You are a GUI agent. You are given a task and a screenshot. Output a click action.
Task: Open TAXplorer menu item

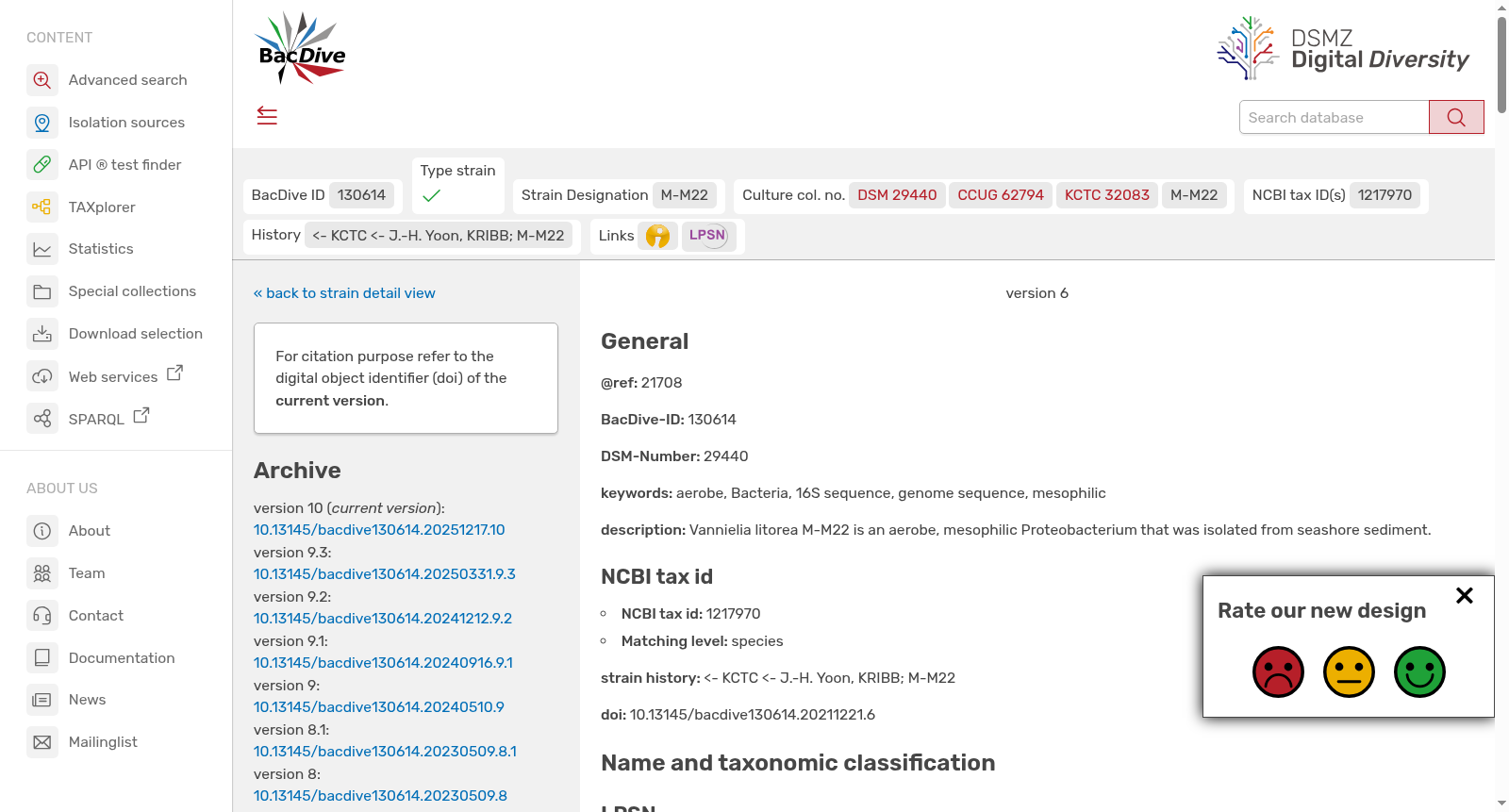(x=102, y=207)
